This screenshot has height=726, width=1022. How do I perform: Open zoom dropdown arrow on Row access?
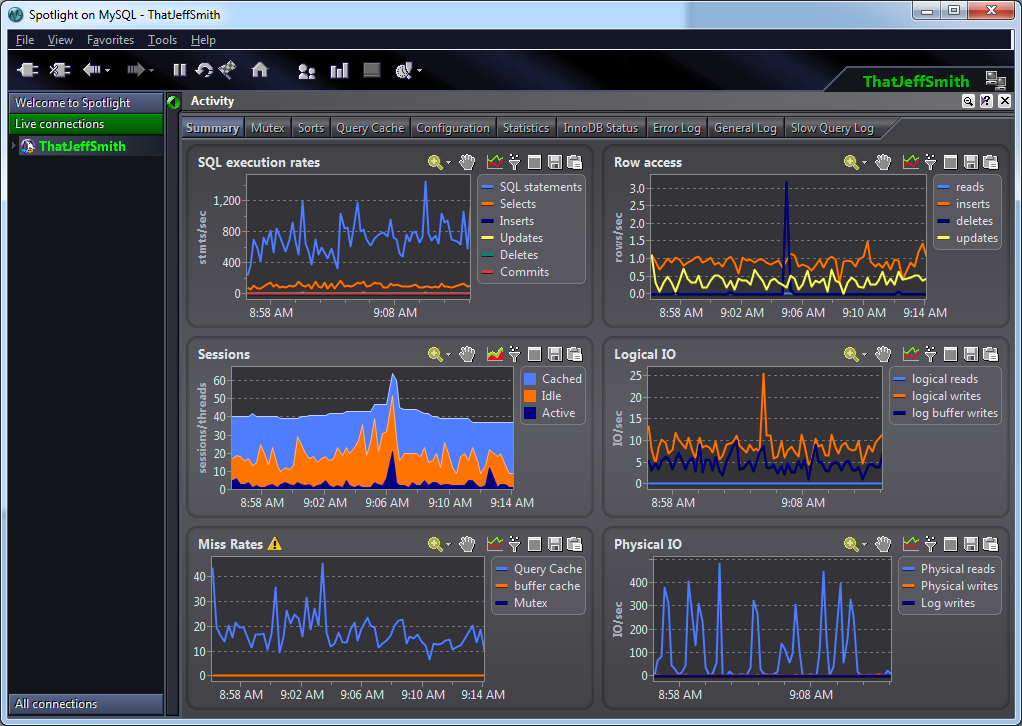coord(864,163)
